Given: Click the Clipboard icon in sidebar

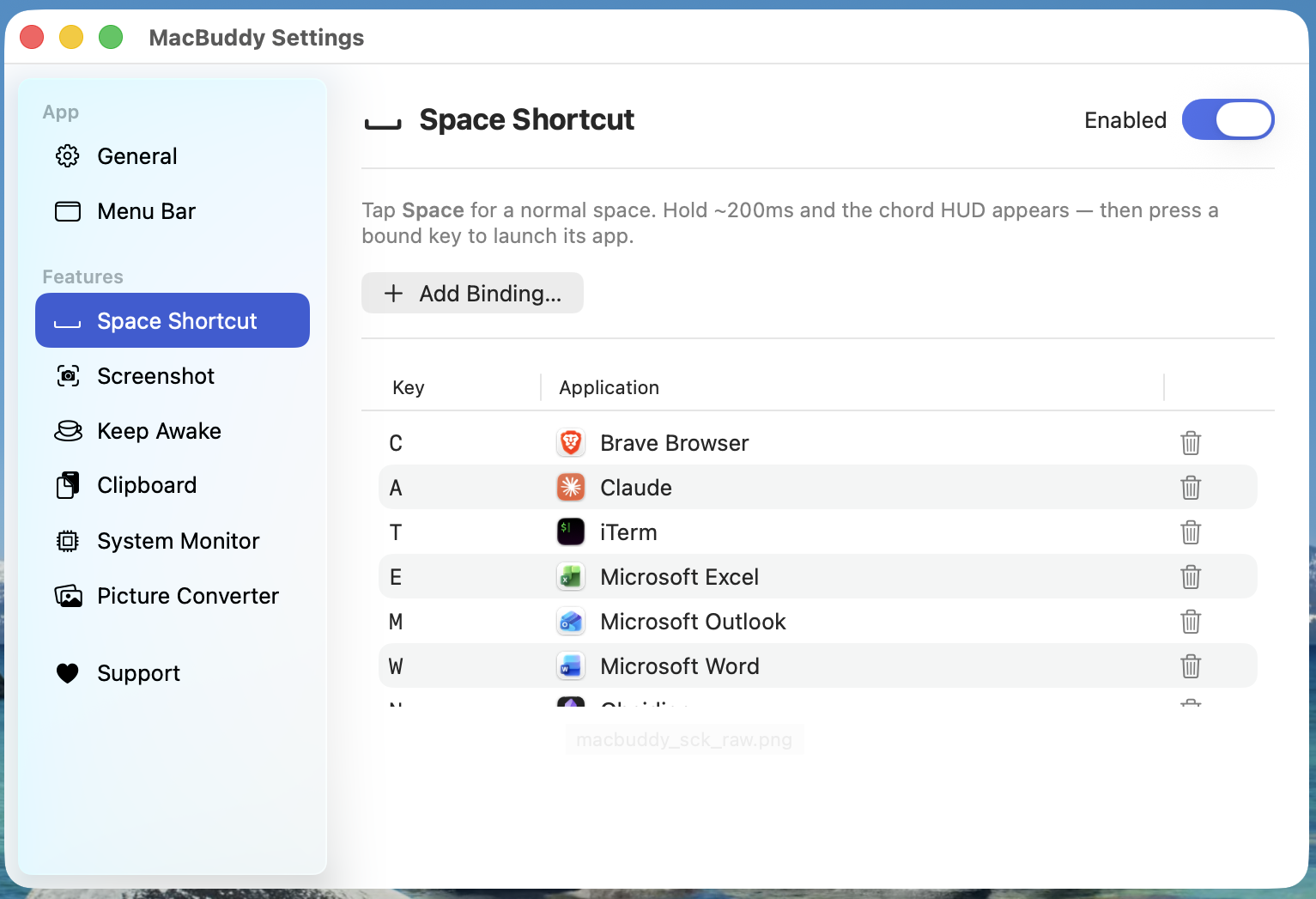Looking at the screenshot, I should 68,485.
